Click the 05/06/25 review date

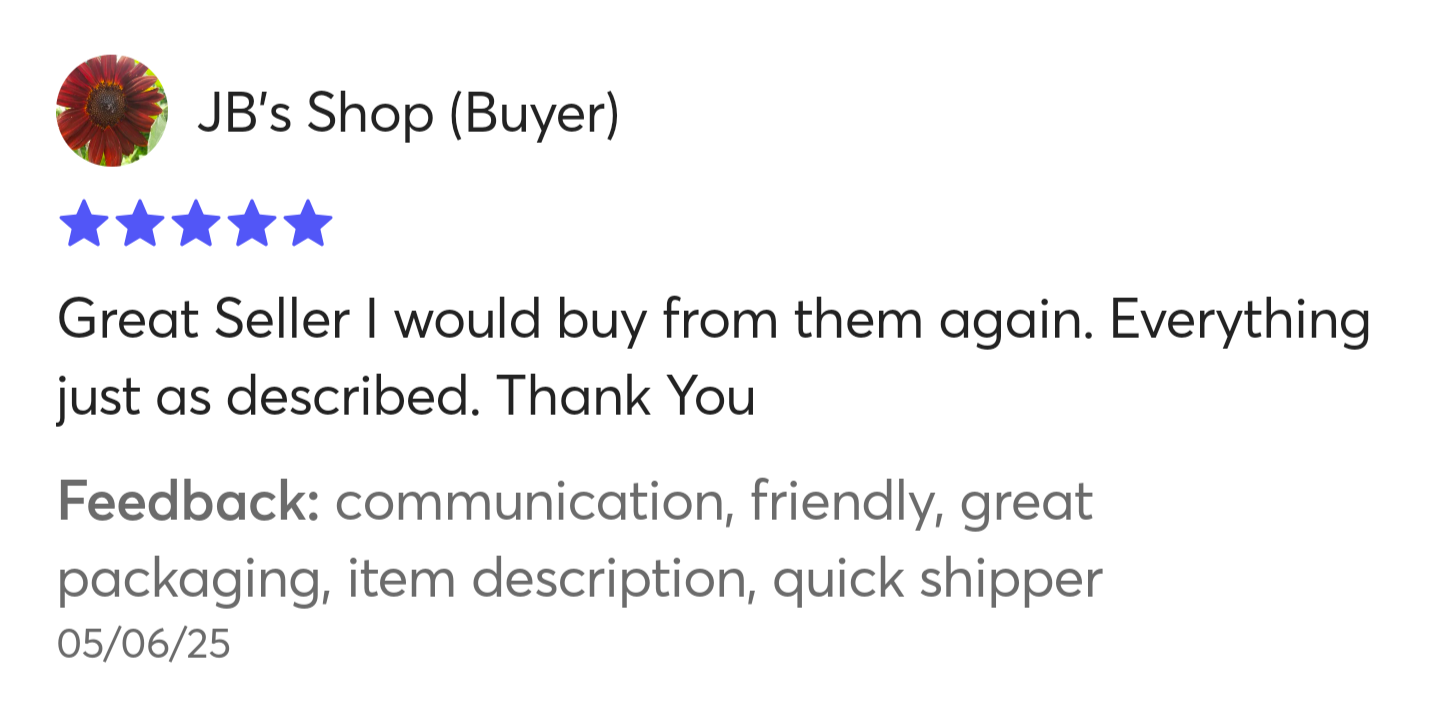click(x=144, y=644)
